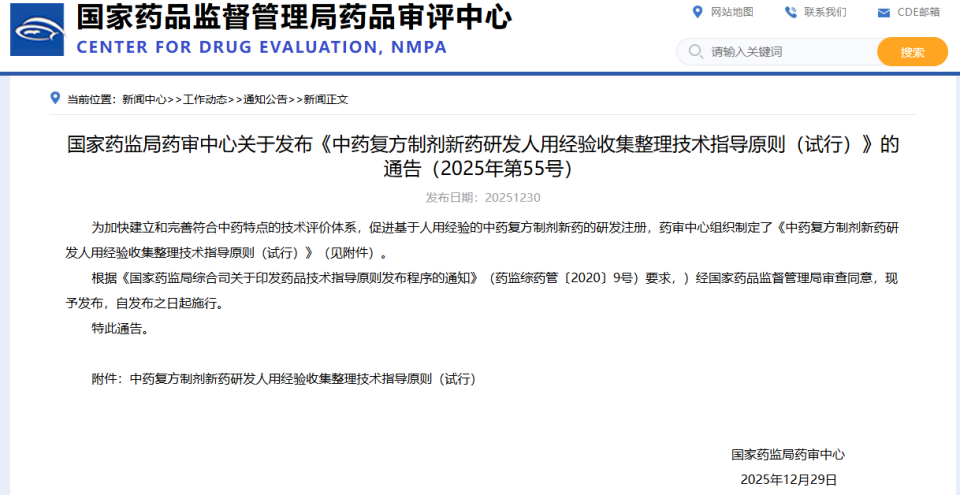The image size is (960, 495).
Task: Click the search magnifier icon
Action: (x=696, y=51)
